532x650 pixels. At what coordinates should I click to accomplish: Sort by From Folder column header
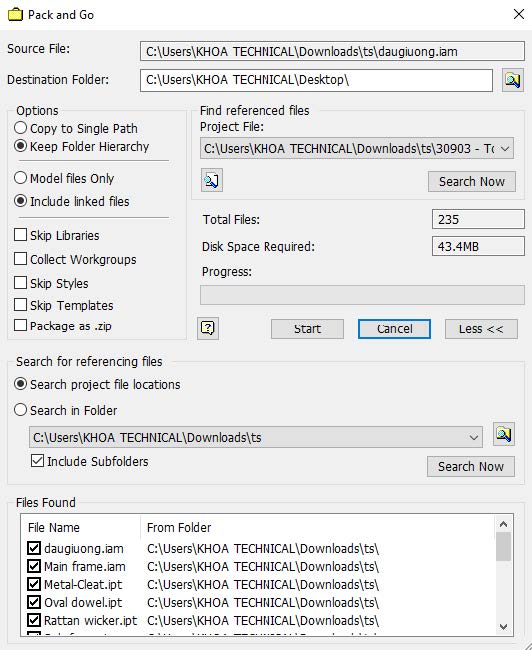tap(179, 528)
